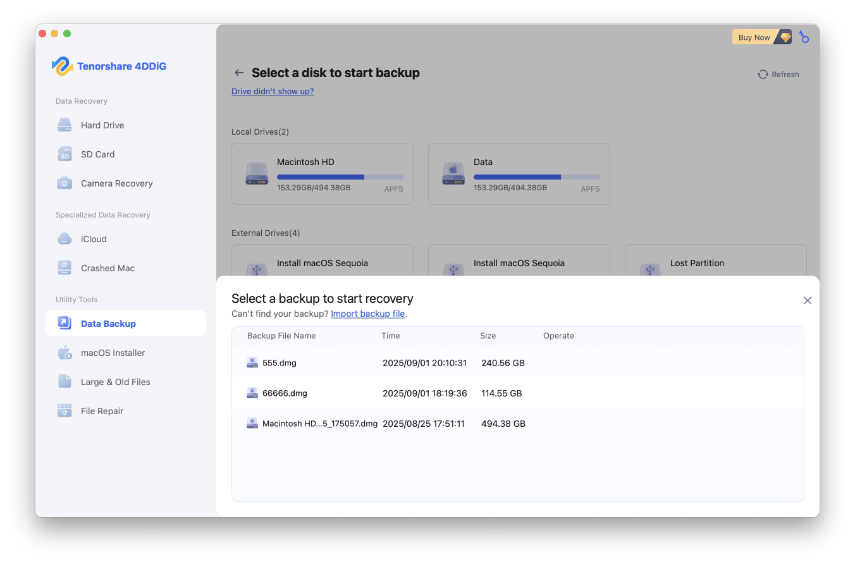Screen dimensions: 855x564
Task: Click the Buy Now button
Action: pyautogui.click(x=761, y=37)
